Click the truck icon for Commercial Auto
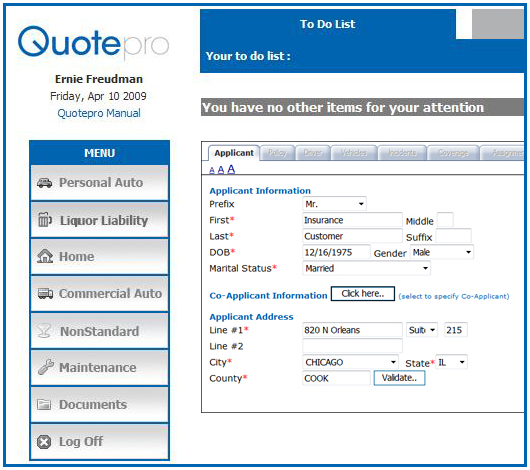The height and width of the screenshot is (470, 530). coord(45,293)
